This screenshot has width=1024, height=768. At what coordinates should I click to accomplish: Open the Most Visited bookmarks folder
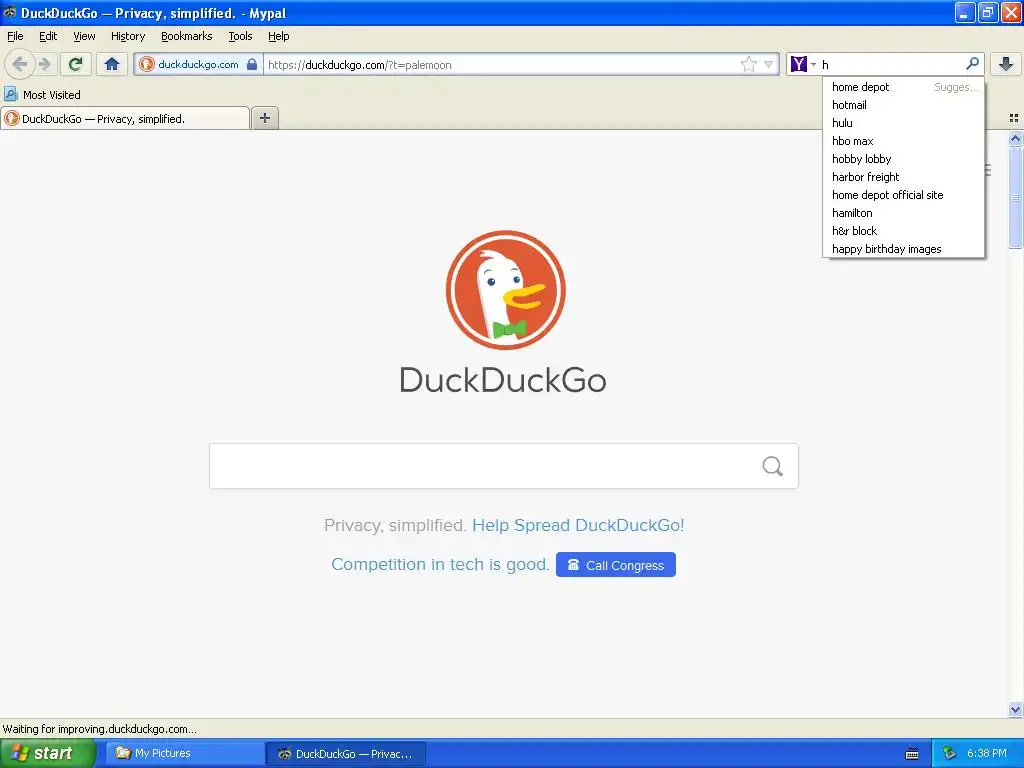coord(43,95)
